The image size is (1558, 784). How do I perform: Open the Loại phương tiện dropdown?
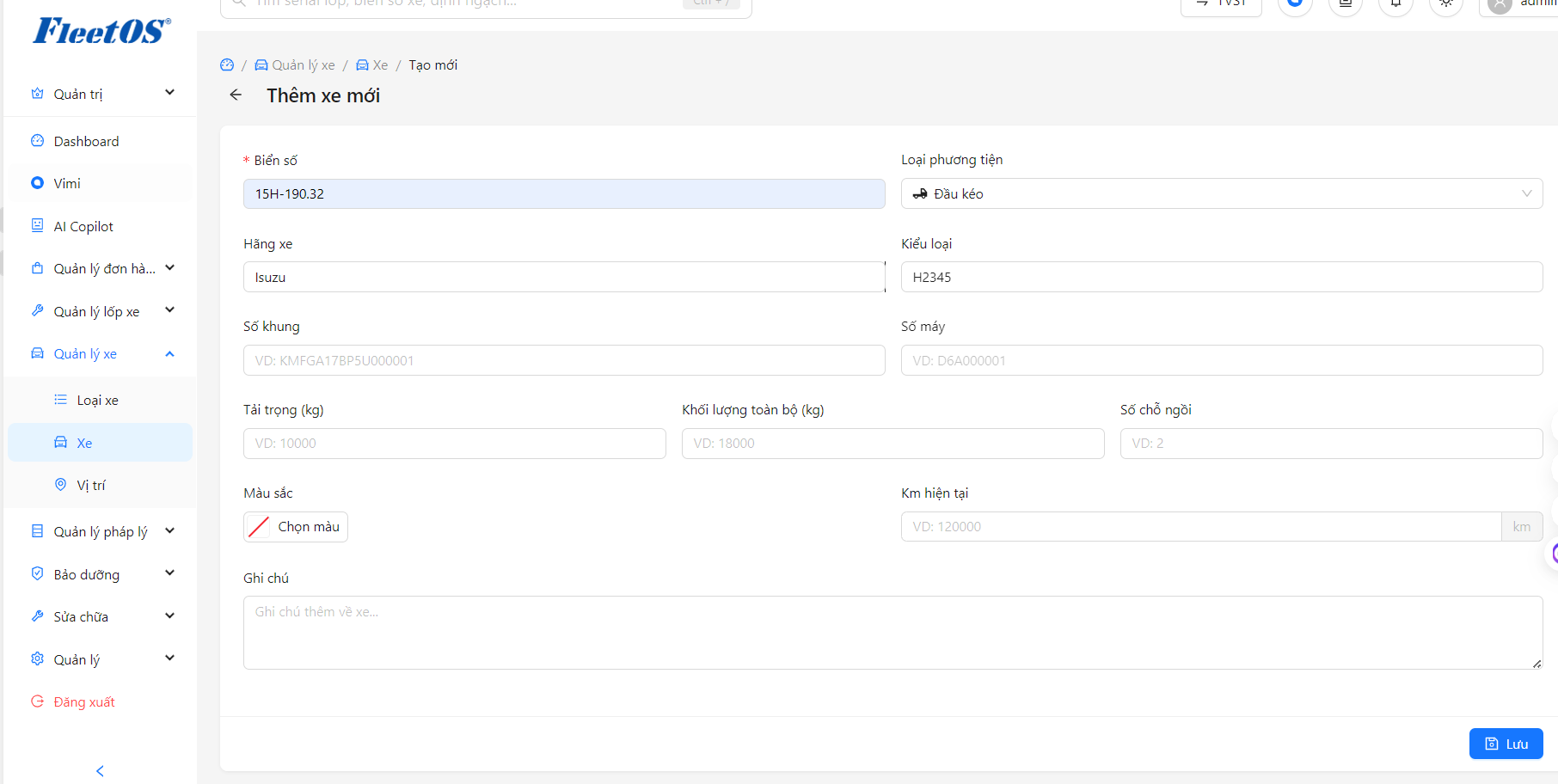[1222, 193]
